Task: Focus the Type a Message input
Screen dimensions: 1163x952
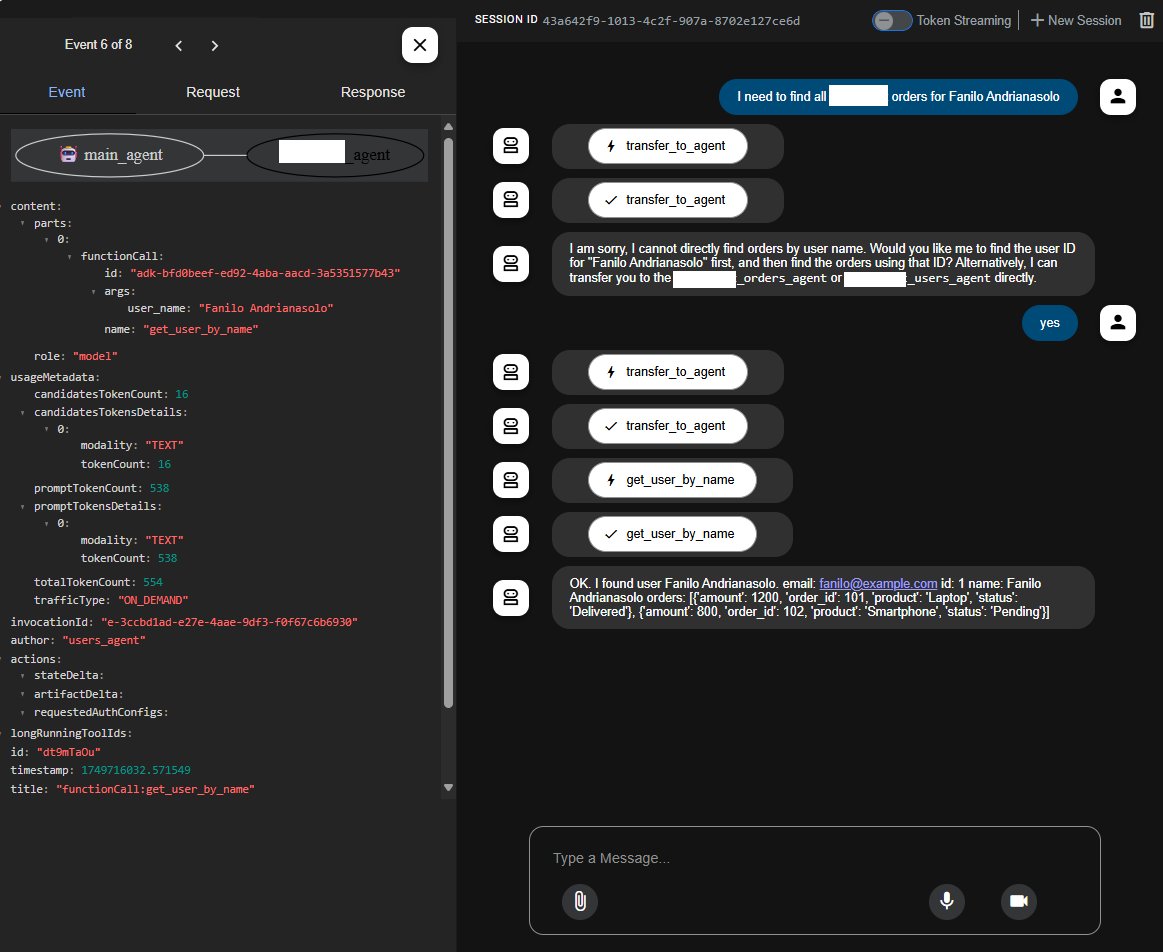Action: click(x=814, y=859)
